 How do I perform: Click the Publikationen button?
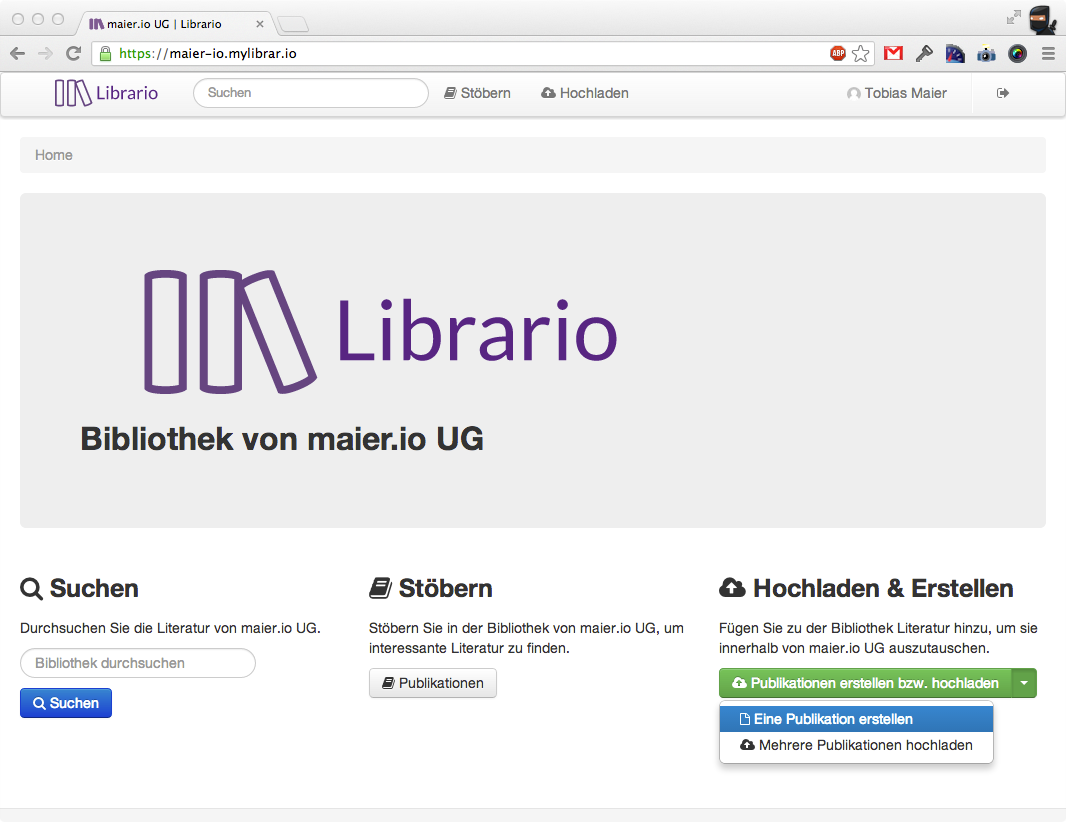coord(433,683)
